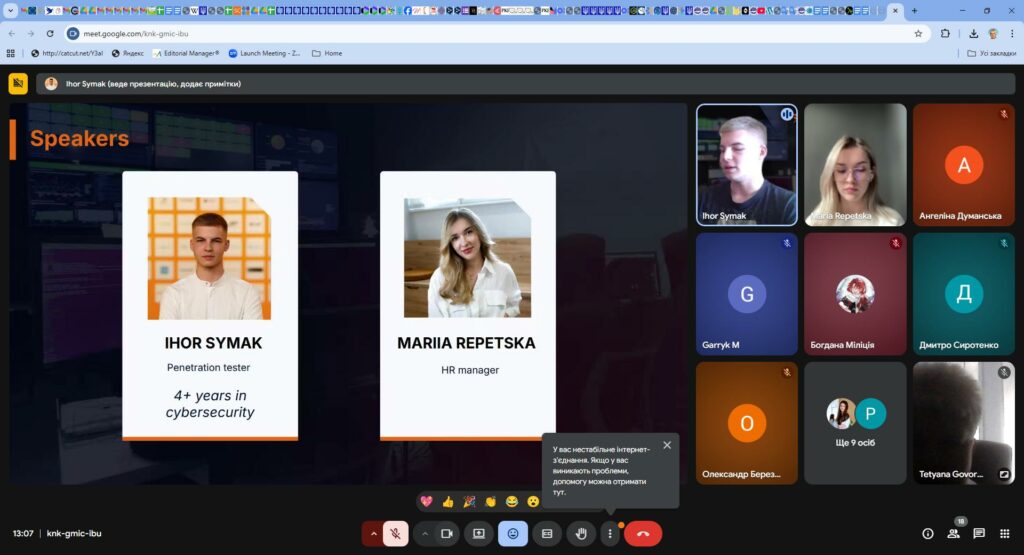Click the emoji reactions smiley button
Viewport: 1024px width, 555px height.
click(513, 534)
